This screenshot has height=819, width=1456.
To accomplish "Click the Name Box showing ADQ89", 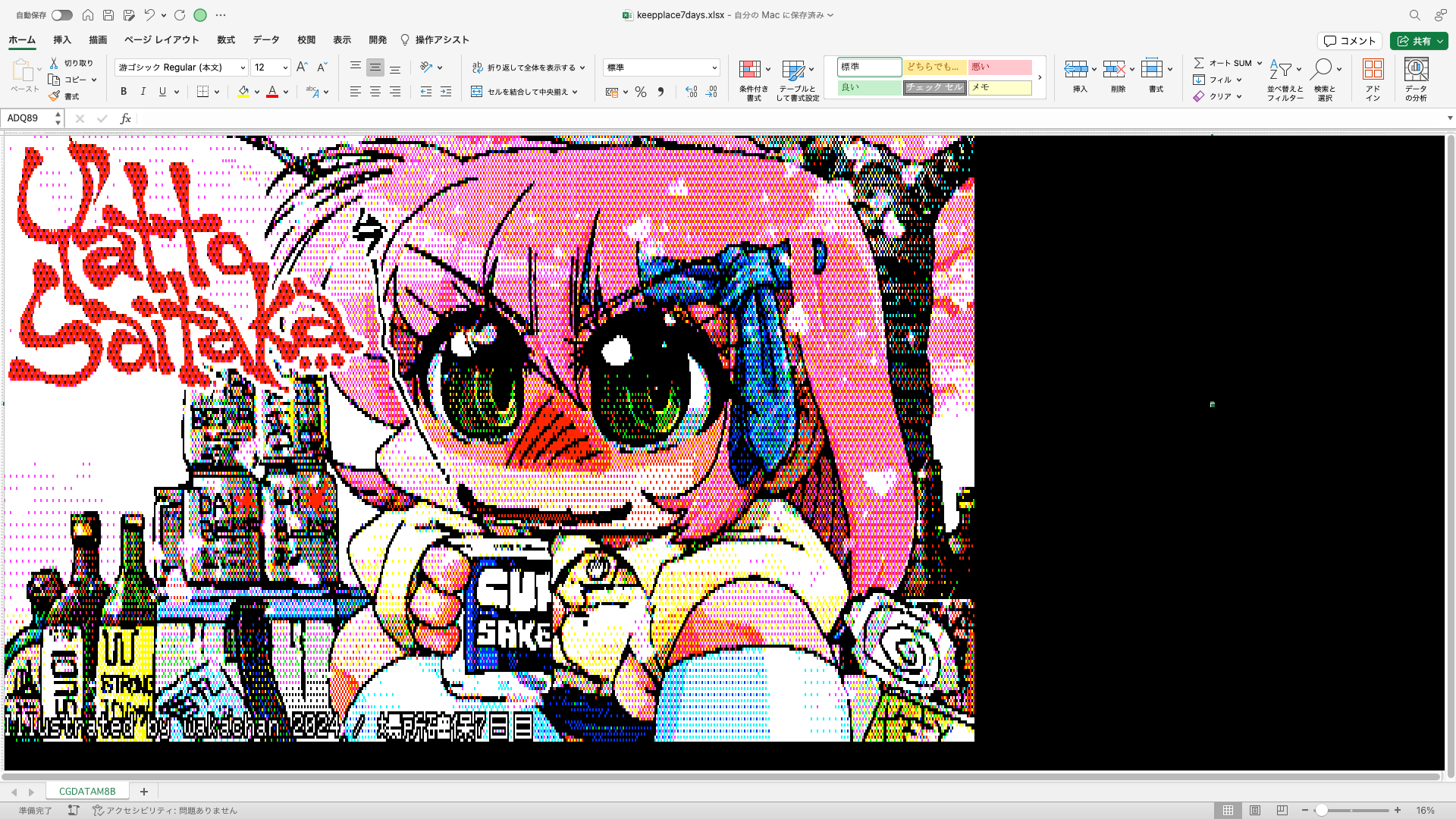I will 29,118.
